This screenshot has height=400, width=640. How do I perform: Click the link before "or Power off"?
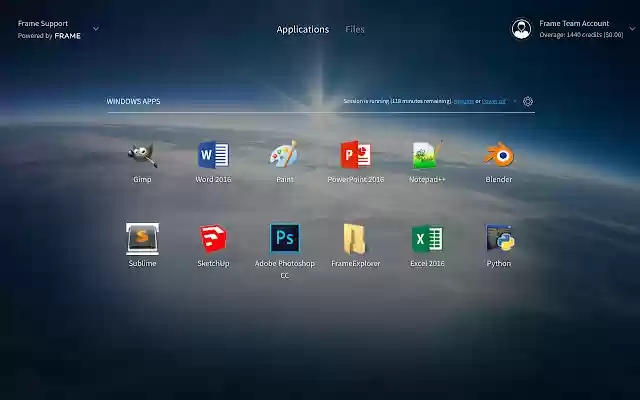pos(464,101)
